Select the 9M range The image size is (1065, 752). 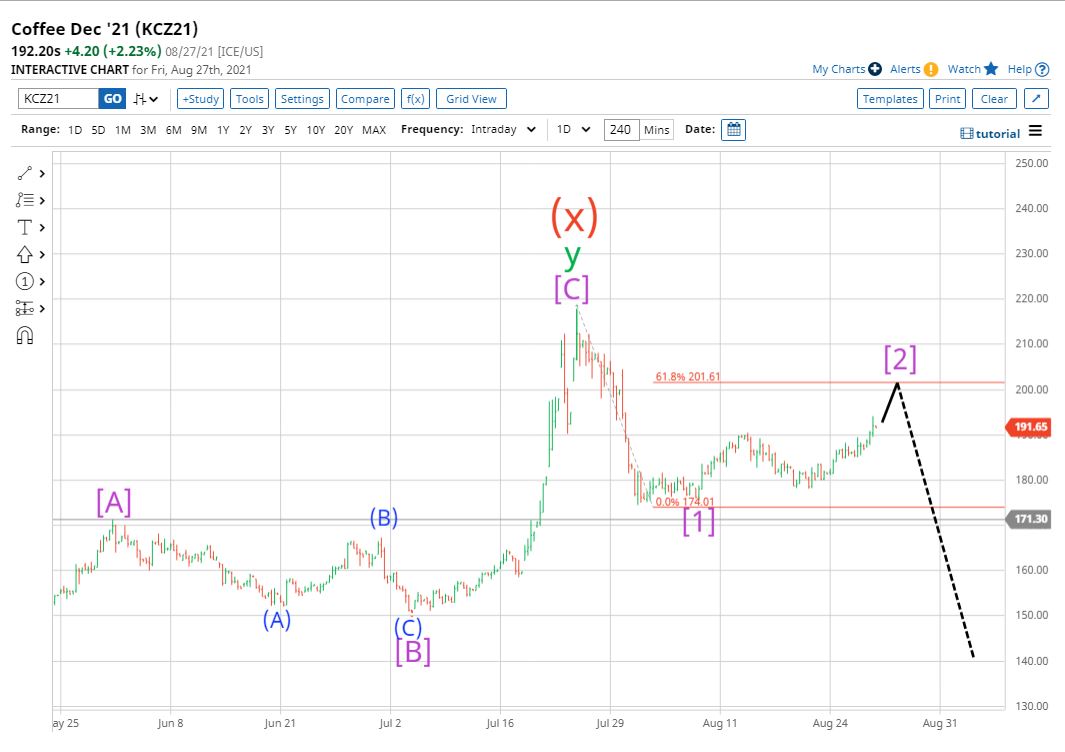(x=199, y=130)
